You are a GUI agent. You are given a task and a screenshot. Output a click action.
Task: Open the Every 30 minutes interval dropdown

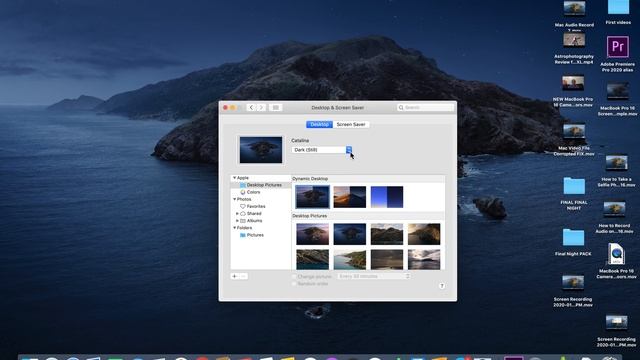tap(373, 276)
